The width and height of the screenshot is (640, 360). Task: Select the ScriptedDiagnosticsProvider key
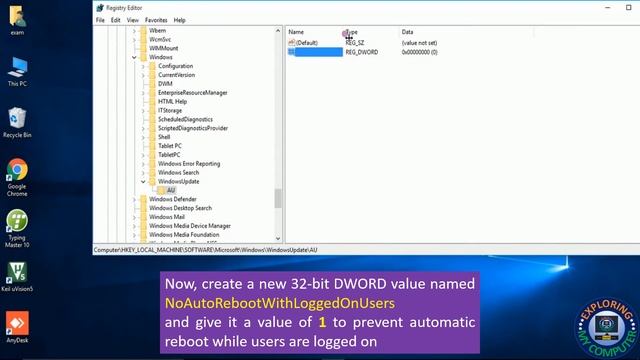click(193, 128)
